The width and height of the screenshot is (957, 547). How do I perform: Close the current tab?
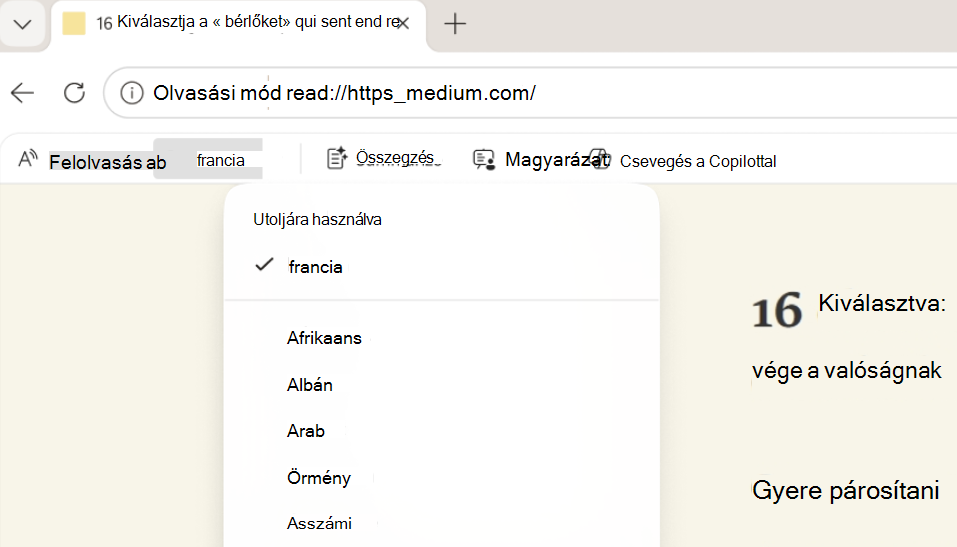pyautogui.click(x=403, y=24)
